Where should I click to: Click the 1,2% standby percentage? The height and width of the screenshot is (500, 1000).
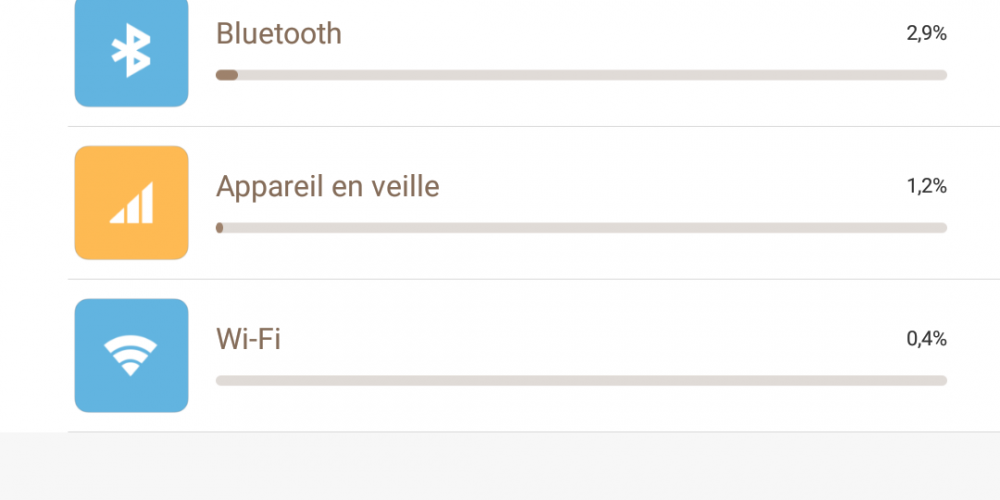point(927,186)
